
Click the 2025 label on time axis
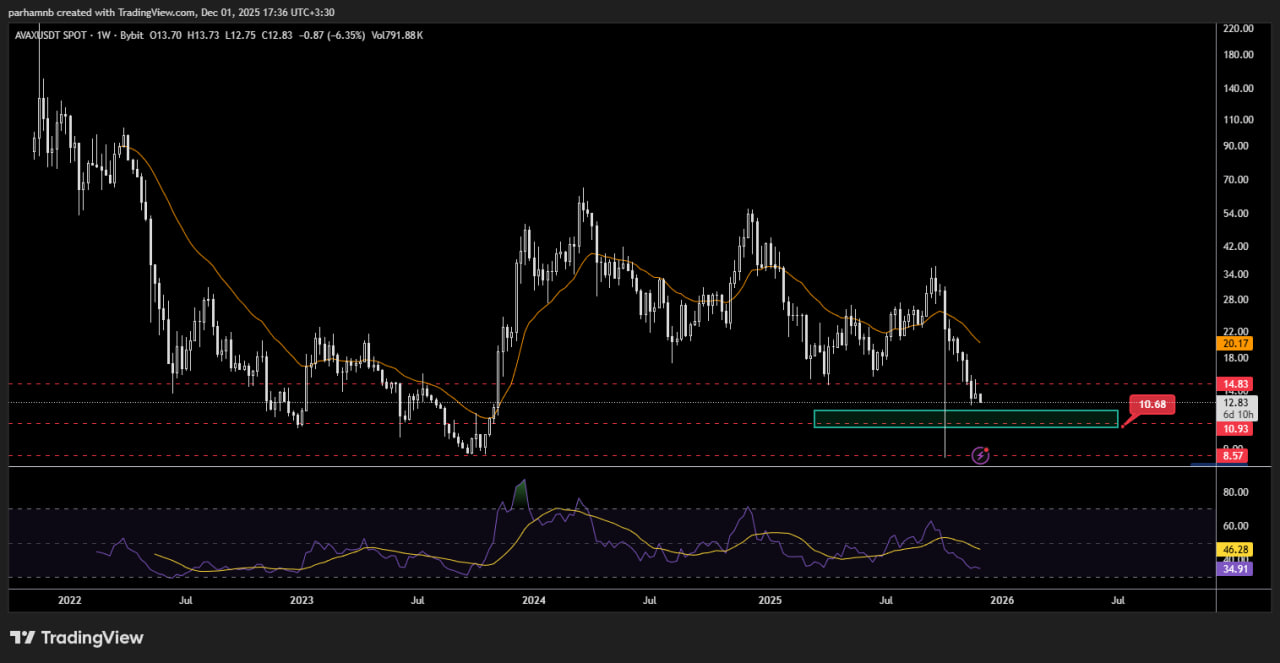point(769,600)
